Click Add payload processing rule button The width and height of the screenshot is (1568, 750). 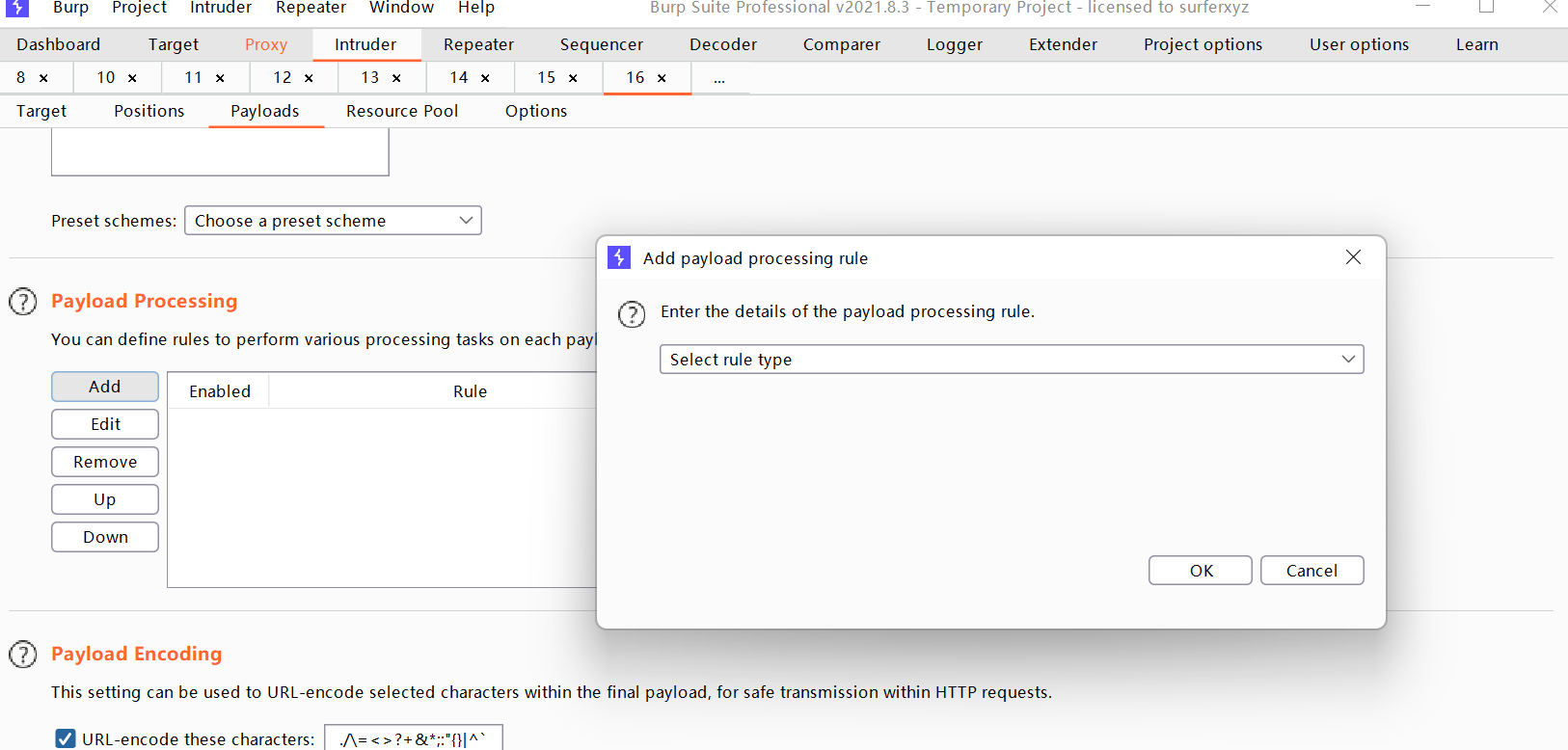point(105,387)
